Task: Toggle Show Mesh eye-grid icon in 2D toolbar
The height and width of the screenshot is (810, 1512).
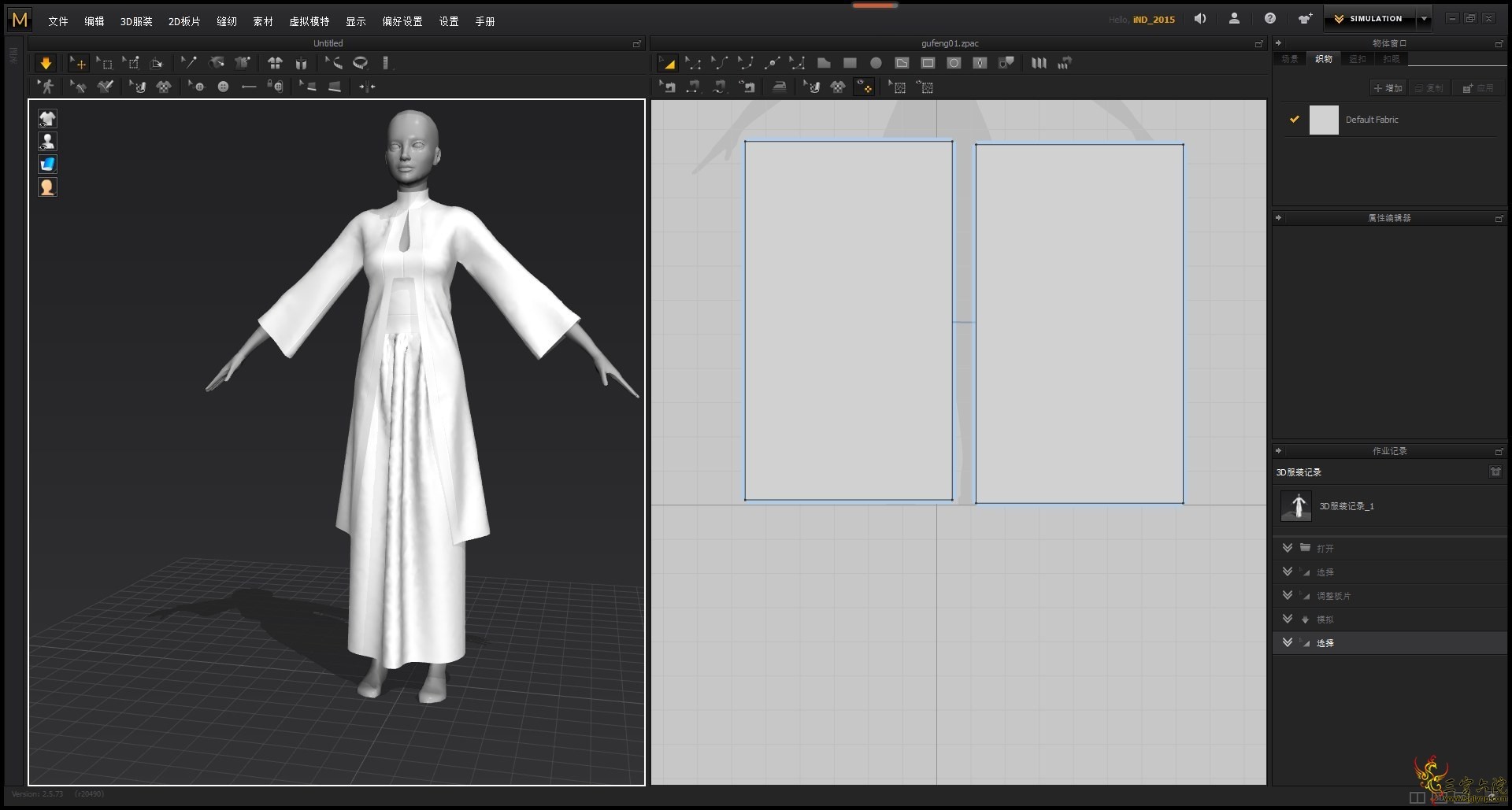Action: tap(925, 87)
